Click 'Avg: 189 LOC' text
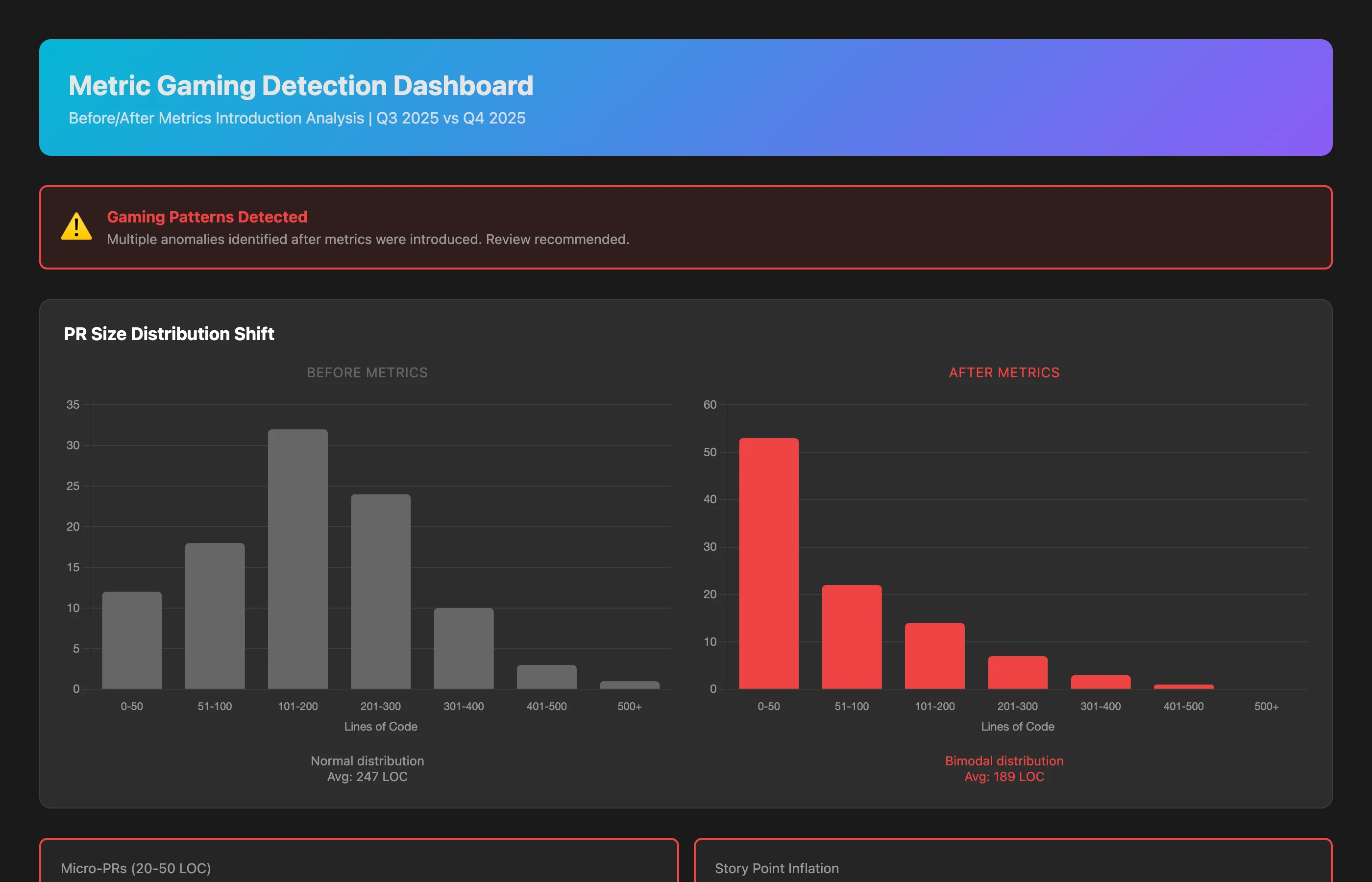Image resolution: width=1372 pixels, height=882 pixels. click(1004, 777)
